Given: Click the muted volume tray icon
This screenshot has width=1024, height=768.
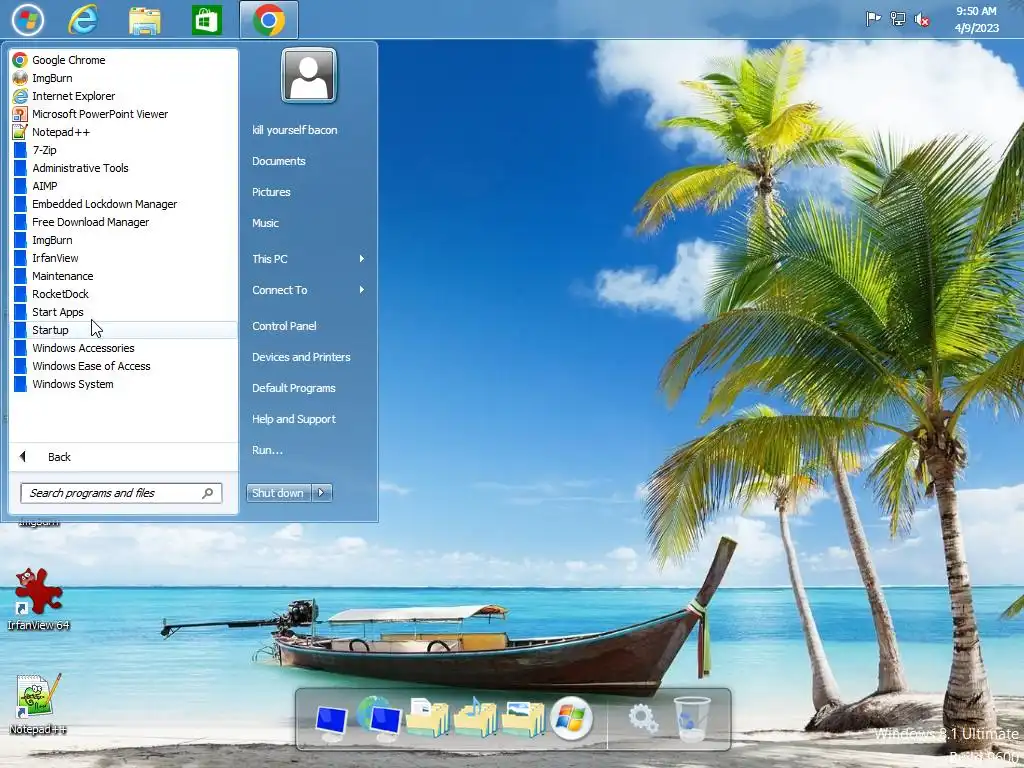Looking at the screenshot, I should pos(922,20).
